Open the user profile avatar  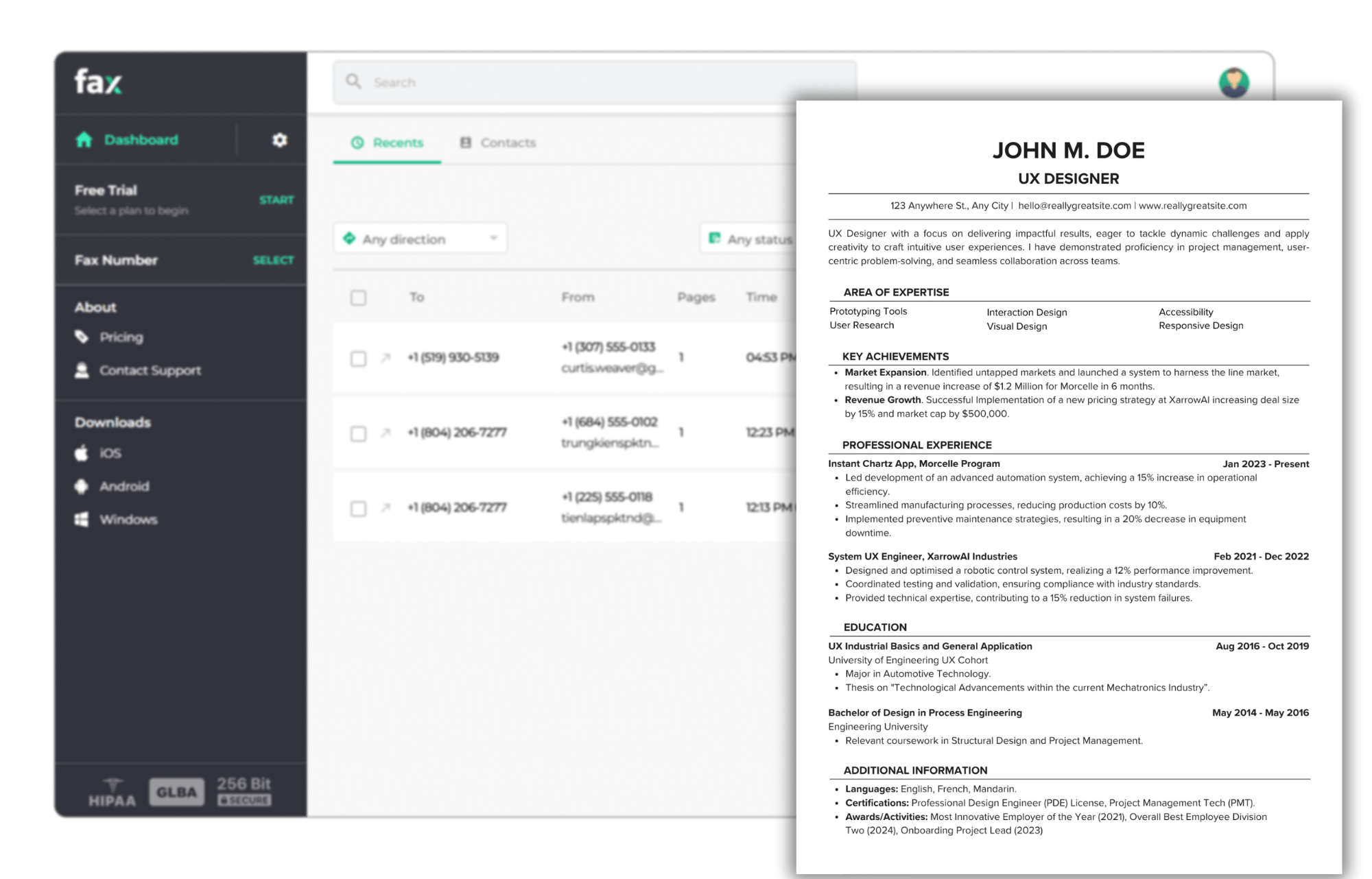tap(1233, 83)
